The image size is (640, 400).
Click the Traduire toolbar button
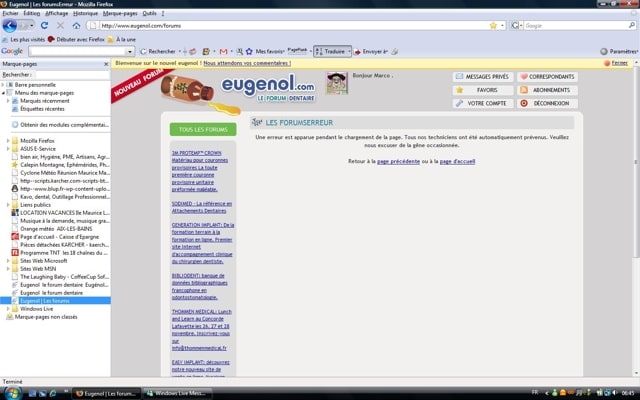tap(332, 51)
